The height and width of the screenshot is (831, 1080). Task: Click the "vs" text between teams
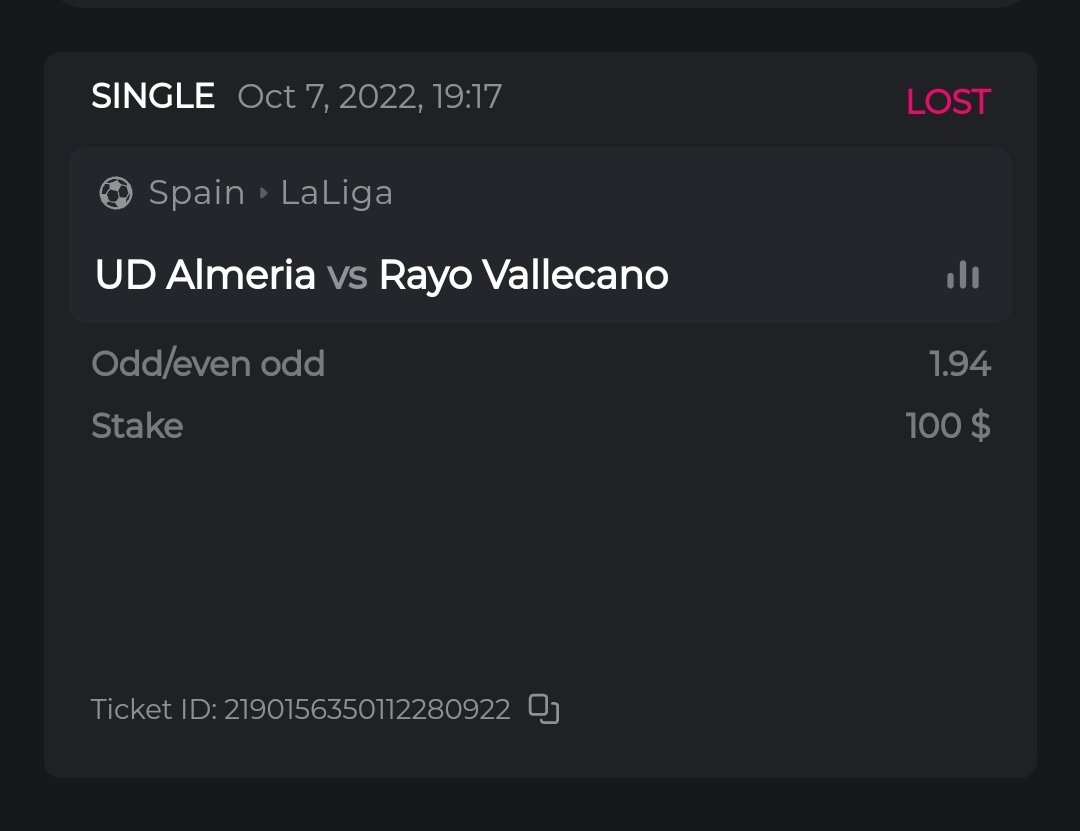click(347, 275)
